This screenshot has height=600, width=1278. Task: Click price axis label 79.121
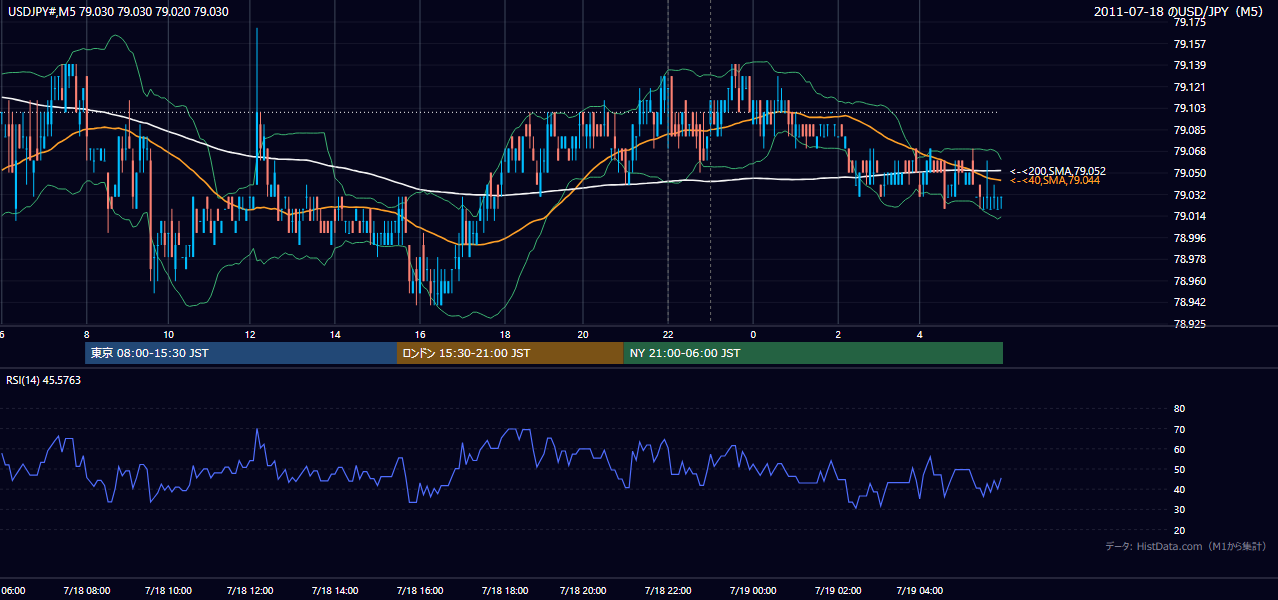click(1189, 87)
